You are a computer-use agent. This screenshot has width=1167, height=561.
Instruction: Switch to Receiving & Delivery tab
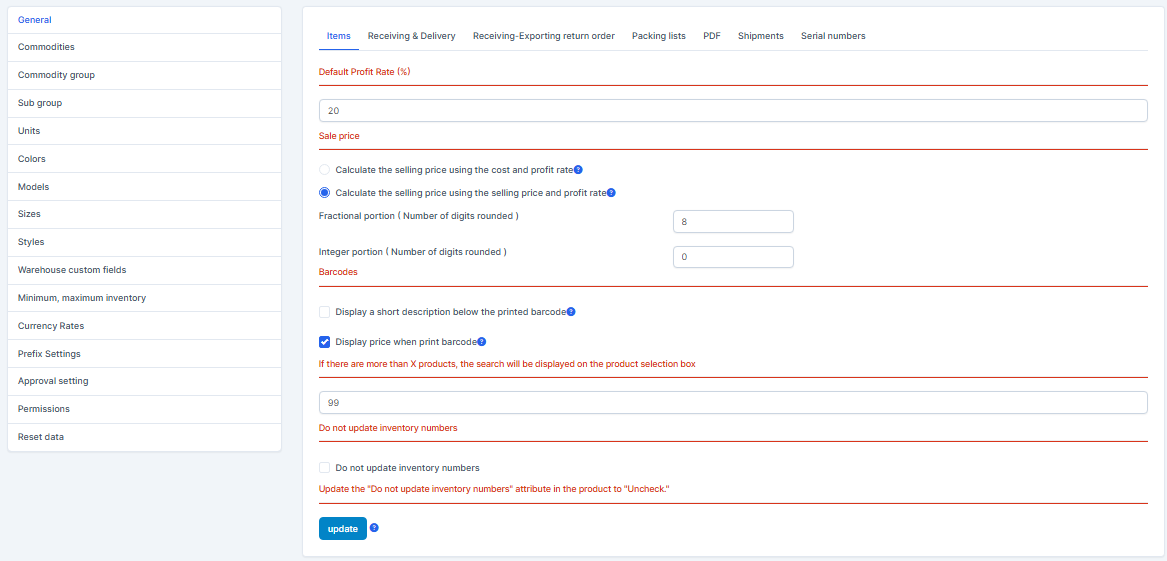tap(411, 36)
